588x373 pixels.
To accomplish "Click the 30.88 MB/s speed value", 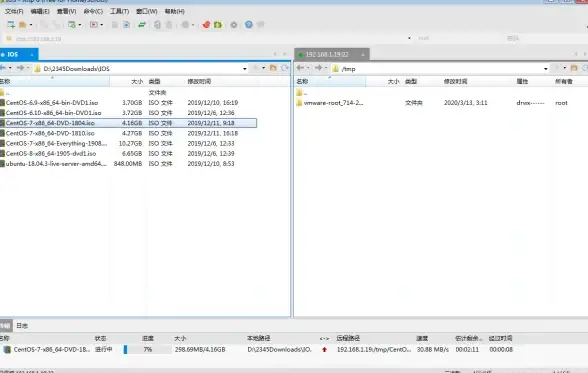I will pyautogui.click(x=433, y=349).
